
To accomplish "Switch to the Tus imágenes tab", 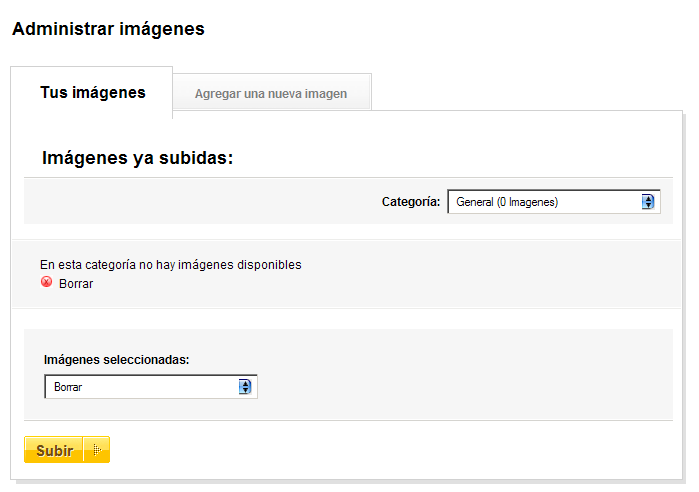I will point(92,92).
